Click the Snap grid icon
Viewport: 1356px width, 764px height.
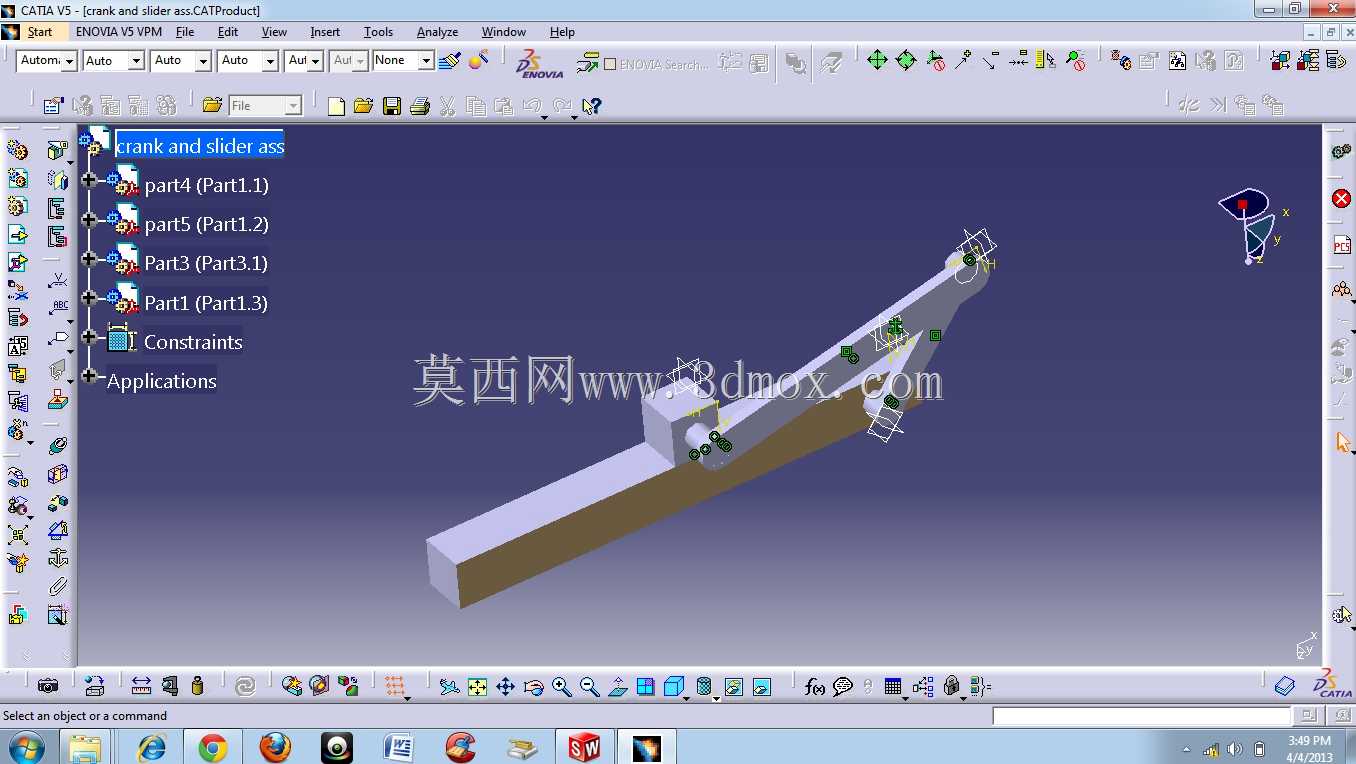(396, 686)
